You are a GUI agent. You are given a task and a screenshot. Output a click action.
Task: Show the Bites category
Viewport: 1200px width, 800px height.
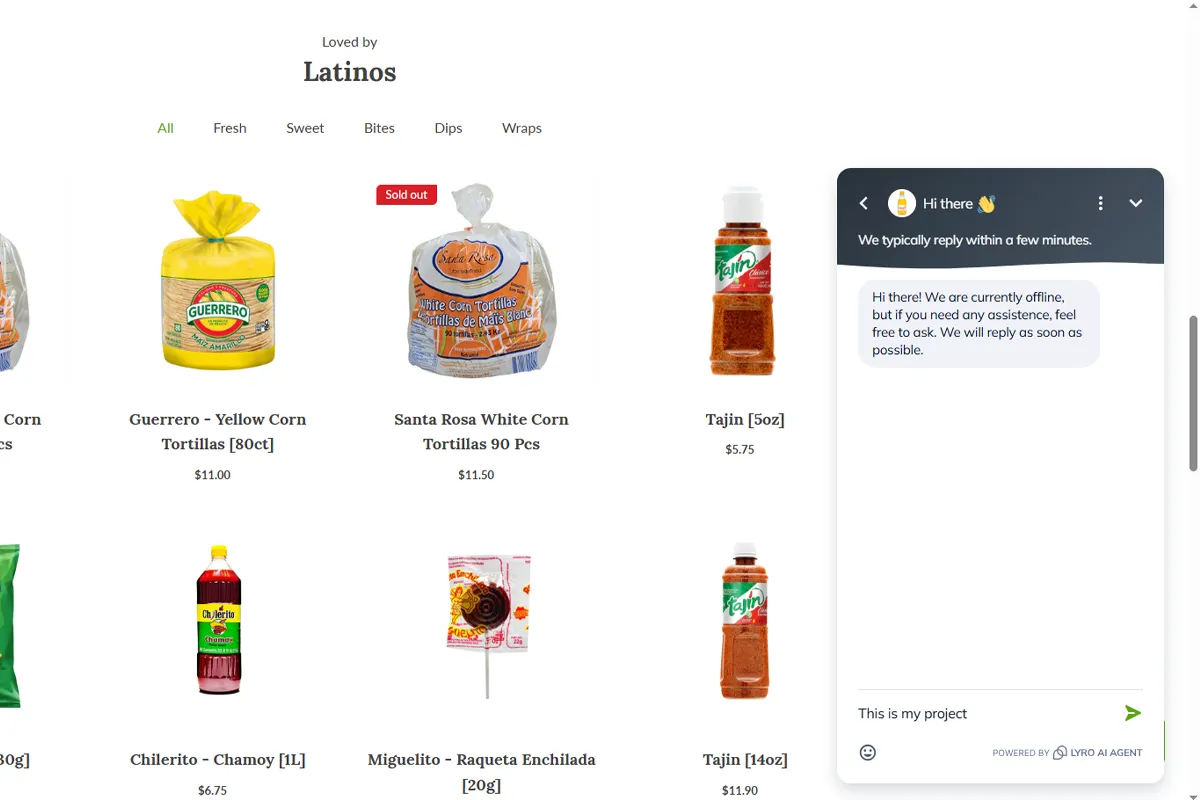(379, 128)
